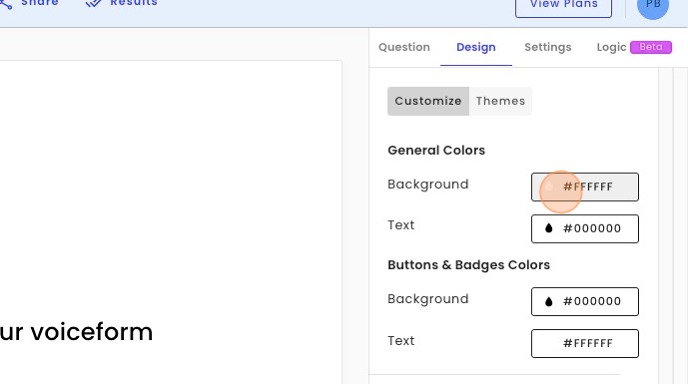Click the droplet icon in General Colors Text field
The height and width of the screenshot is (384, 688).
(548, 228)
